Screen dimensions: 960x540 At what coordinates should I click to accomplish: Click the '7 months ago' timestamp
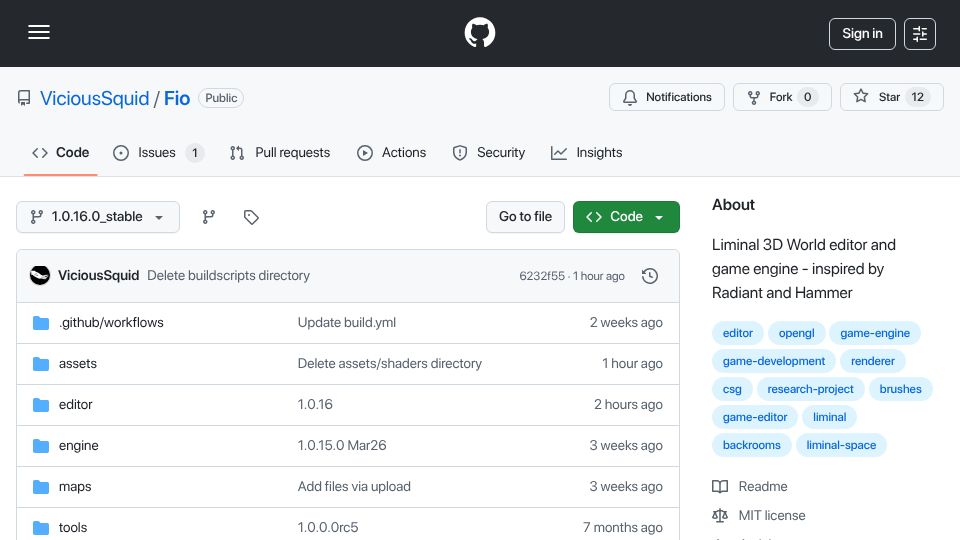(x=623, y=528)
